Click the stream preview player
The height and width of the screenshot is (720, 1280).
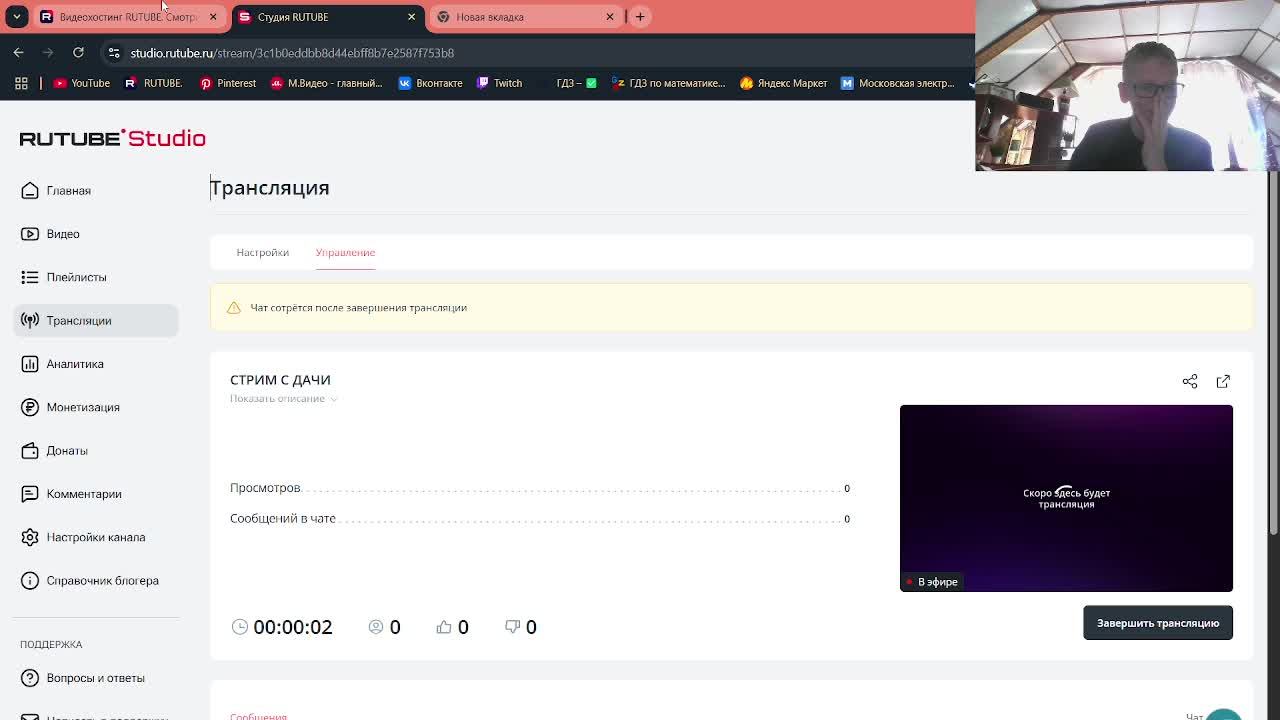pos(1066,498)
